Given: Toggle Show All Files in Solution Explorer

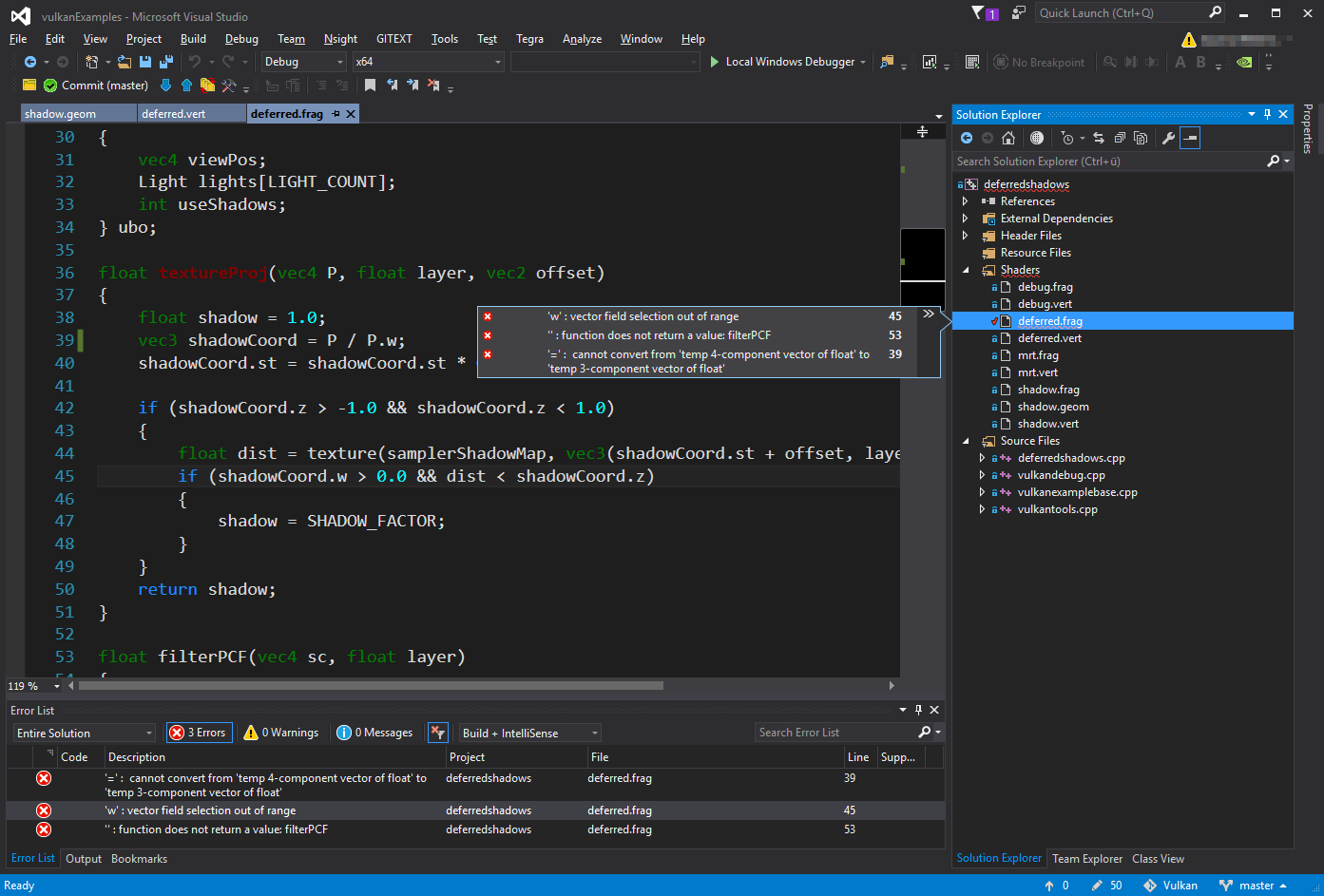Looking at the screenshot, I should click(1141, 138).
